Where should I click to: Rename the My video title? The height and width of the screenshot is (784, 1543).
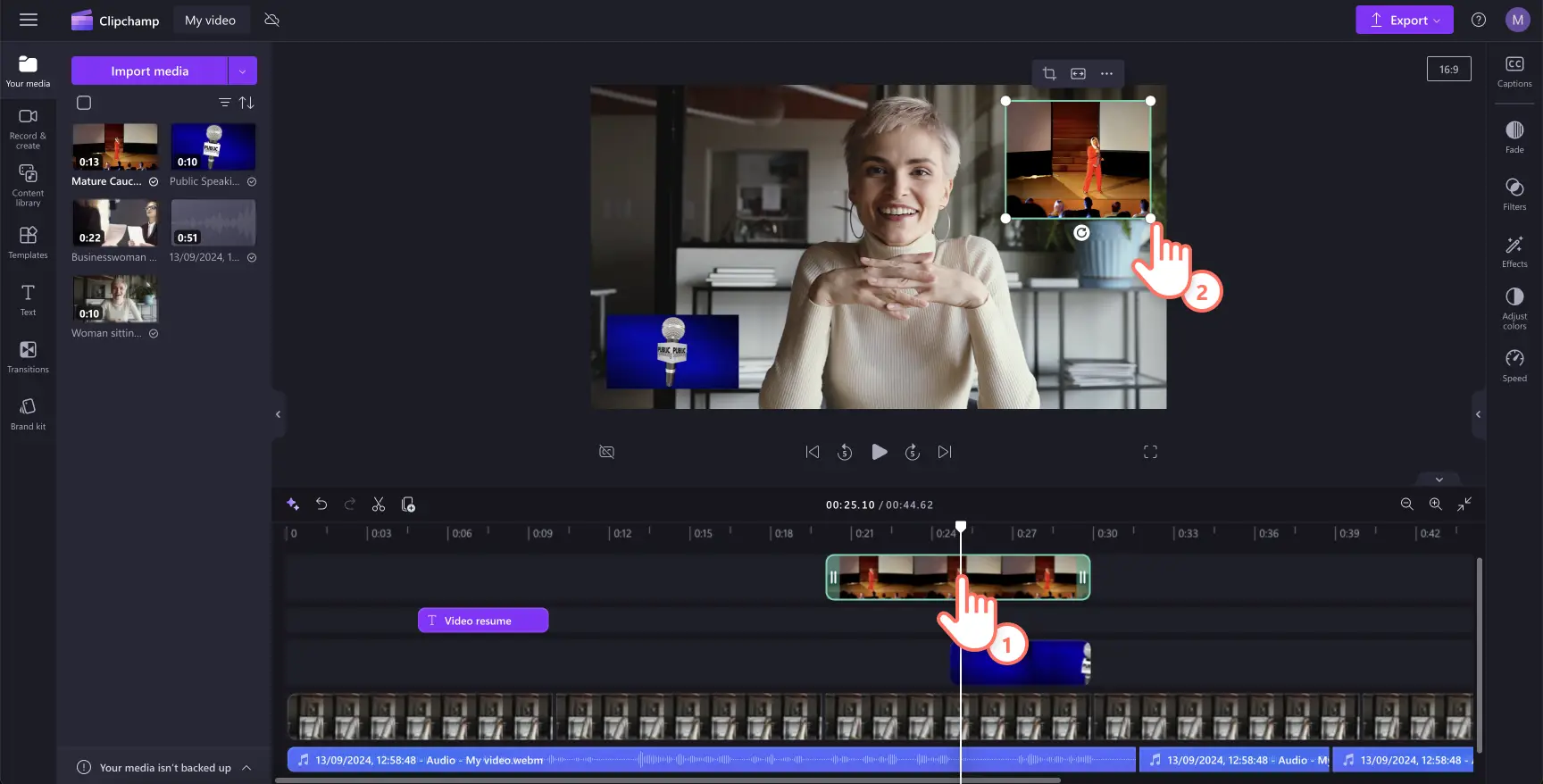[210, 20]
